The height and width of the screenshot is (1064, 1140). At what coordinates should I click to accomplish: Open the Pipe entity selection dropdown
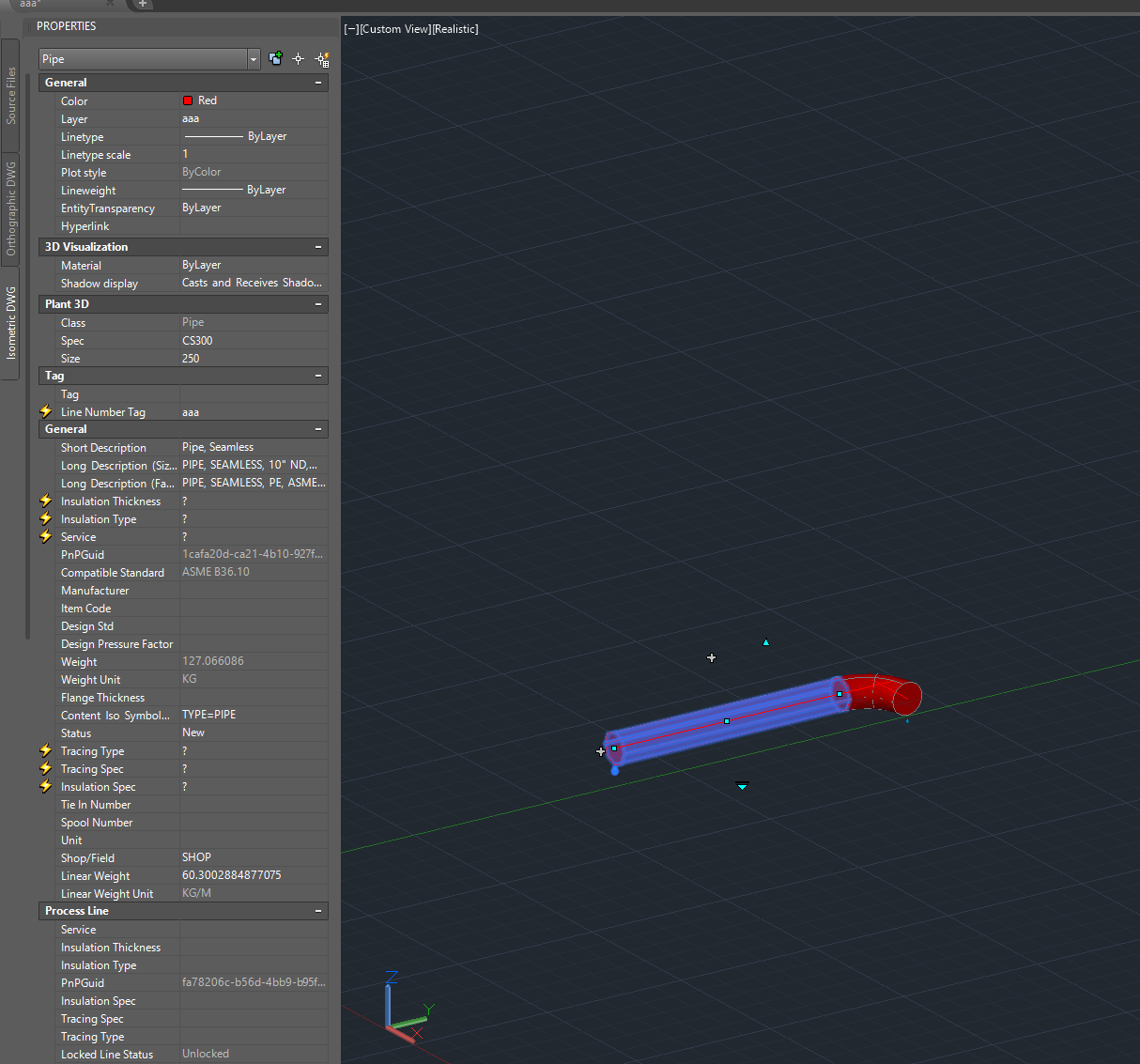252,58
